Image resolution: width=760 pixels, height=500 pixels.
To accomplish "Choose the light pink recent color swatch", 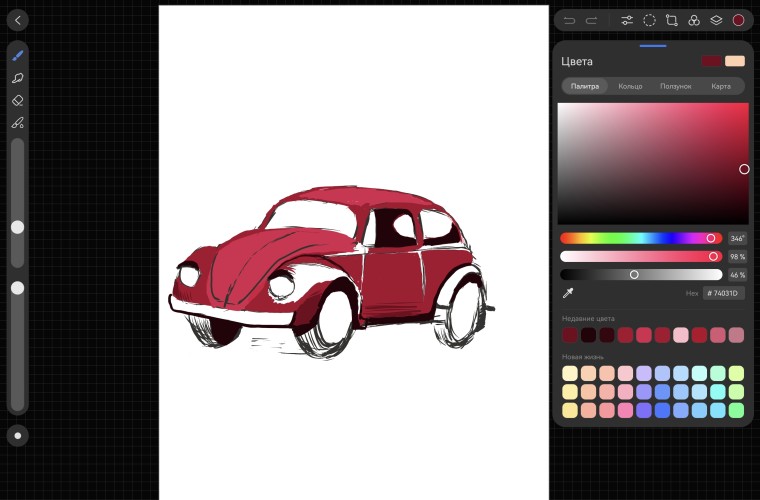I will 680,335.
